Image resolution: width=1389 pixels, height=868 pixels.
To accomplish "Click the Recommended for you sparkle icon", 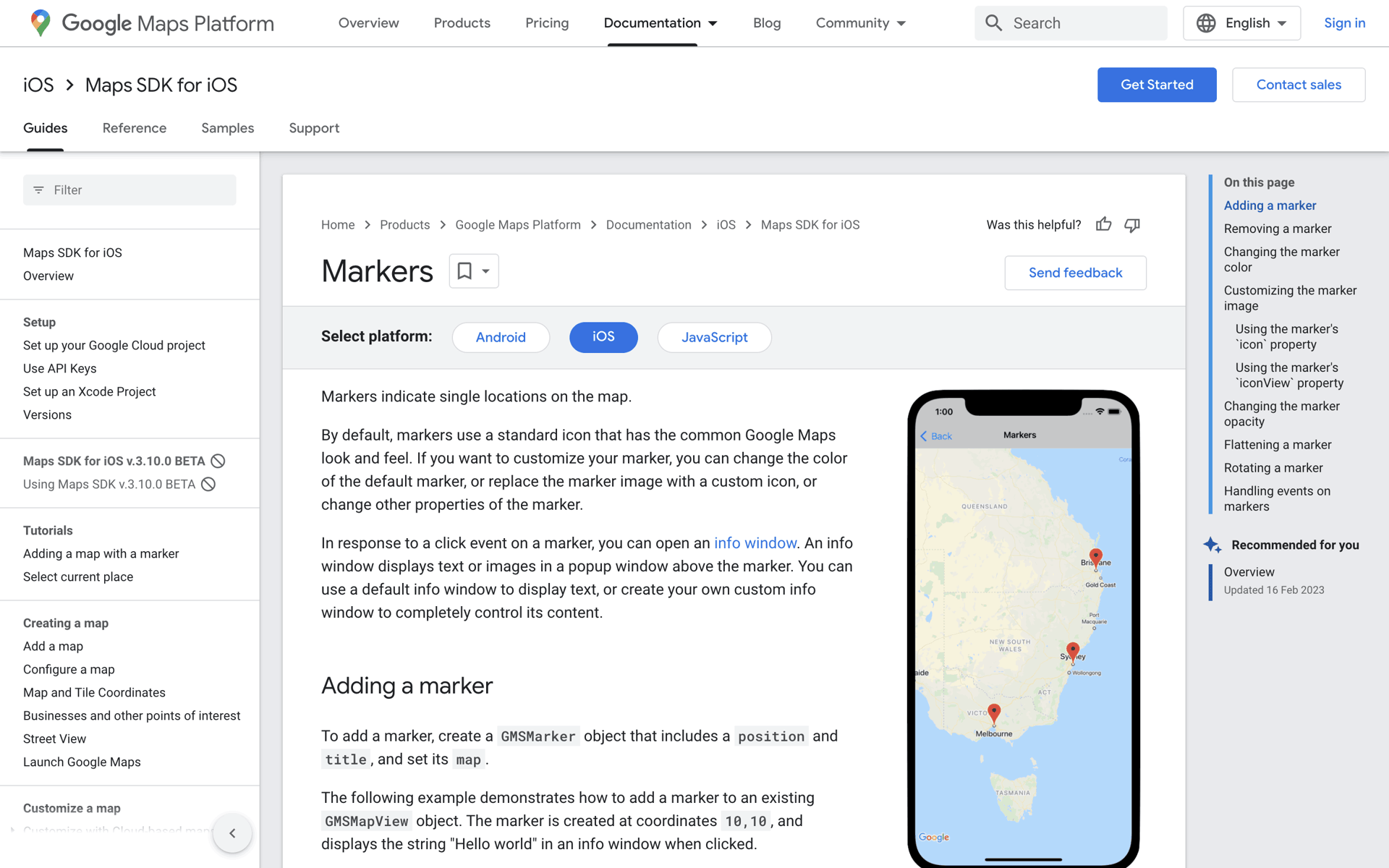I will (1212, 545).
